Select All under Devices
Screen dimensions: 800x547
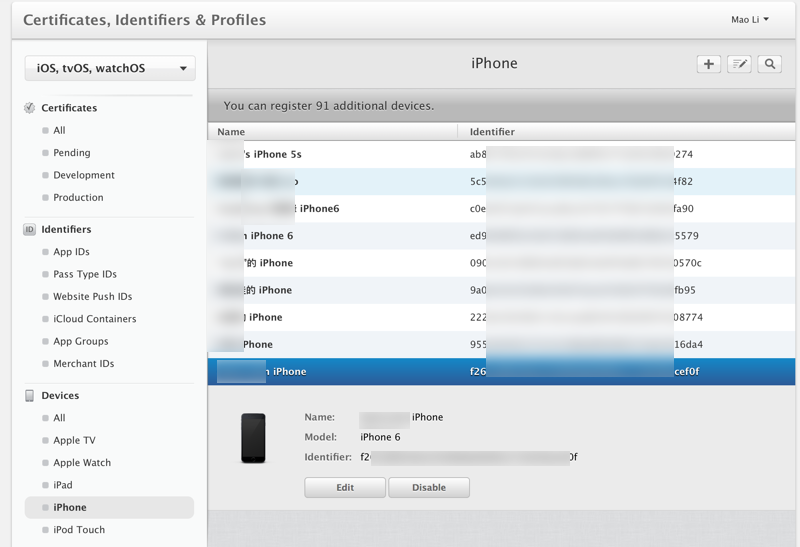tap(59, 418)
